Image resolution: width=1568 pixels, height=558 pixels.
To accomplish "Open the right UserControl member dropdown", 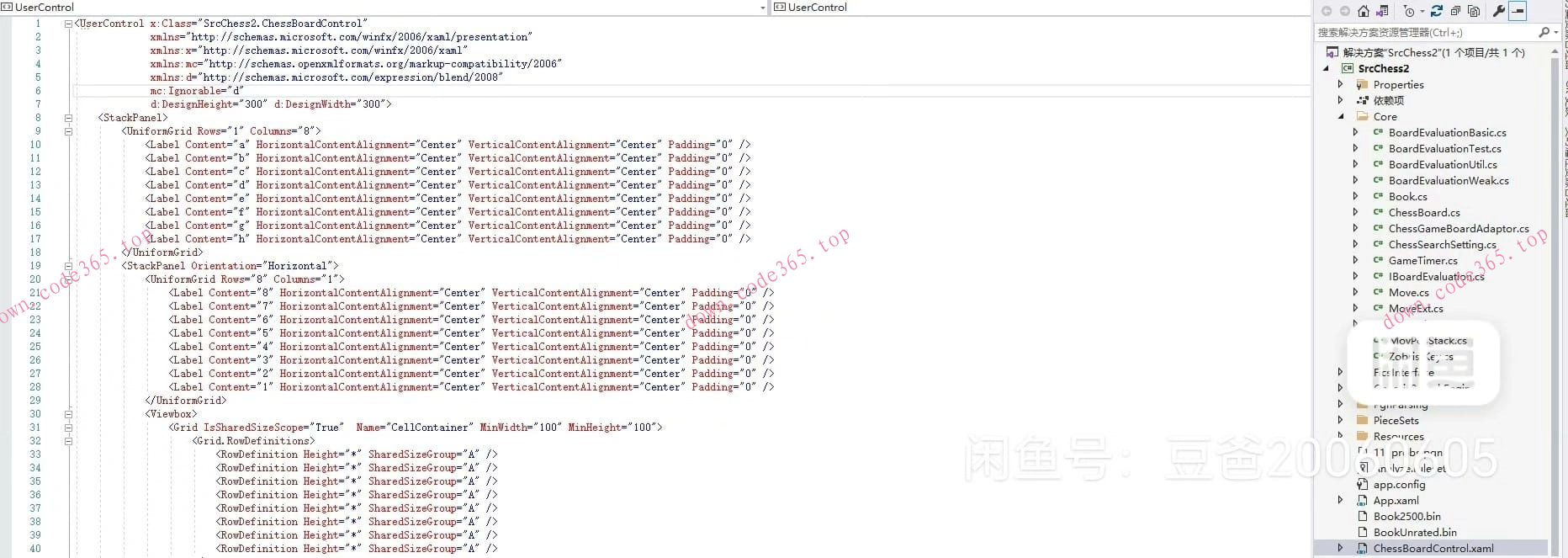I will click(1040, 8).
